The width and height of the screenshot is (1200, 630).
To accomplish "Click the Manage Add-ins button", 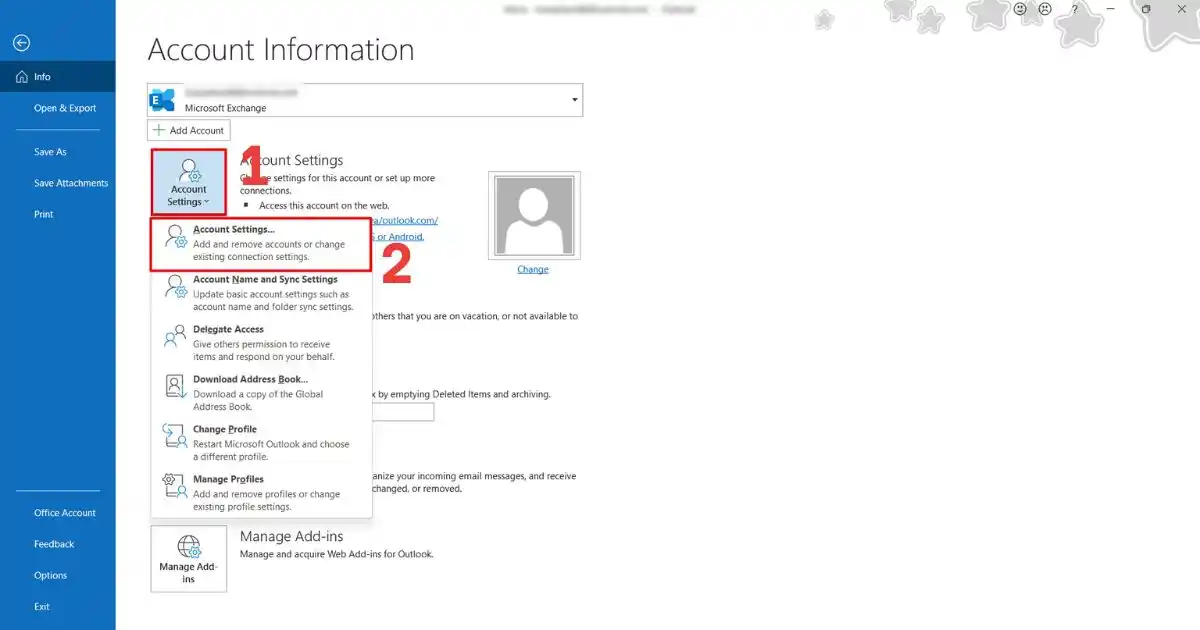I will [x=188, y=559].
